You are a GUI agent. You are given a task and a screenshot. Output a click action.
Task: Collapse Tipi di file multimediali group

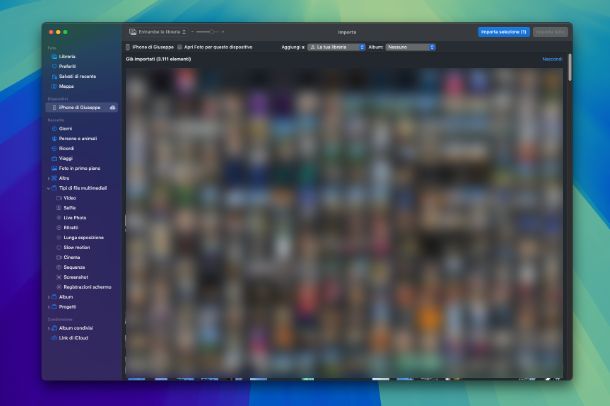pos(48,188)
